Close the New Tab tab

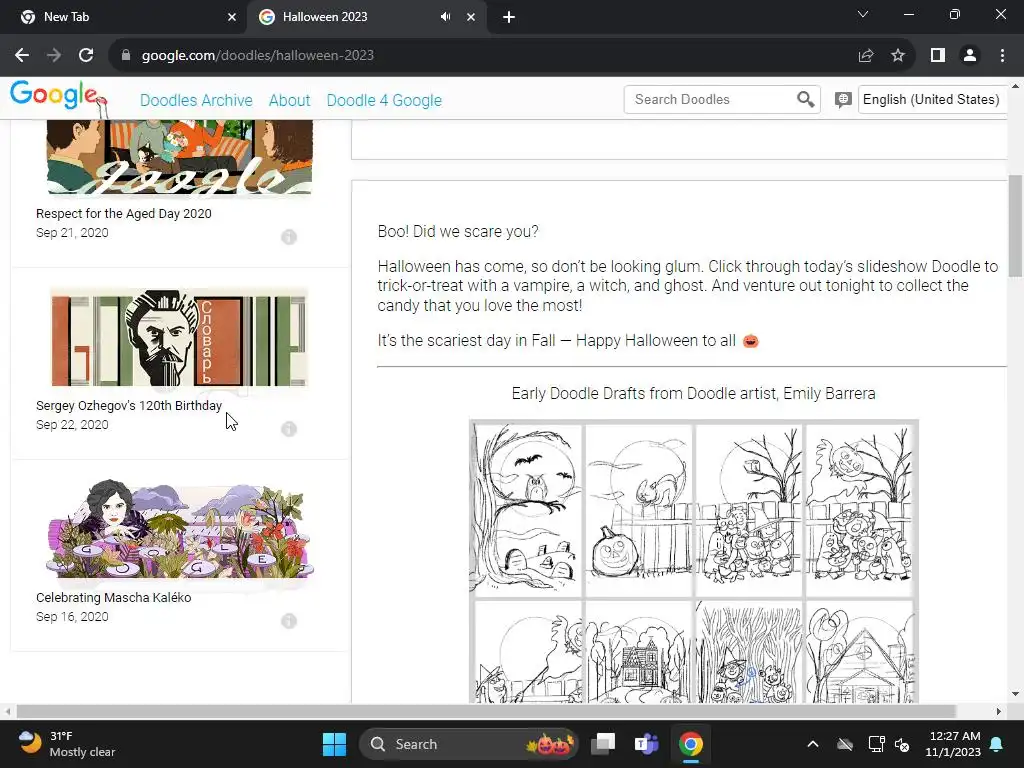coord(232,18)
